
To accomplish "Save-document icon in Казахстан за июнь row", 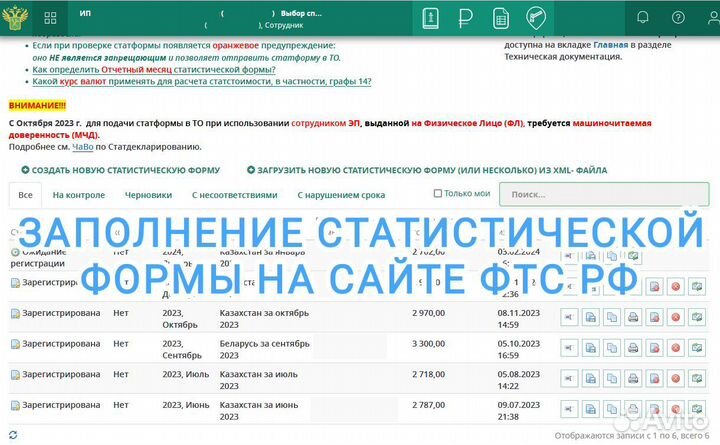I will 591,409.
